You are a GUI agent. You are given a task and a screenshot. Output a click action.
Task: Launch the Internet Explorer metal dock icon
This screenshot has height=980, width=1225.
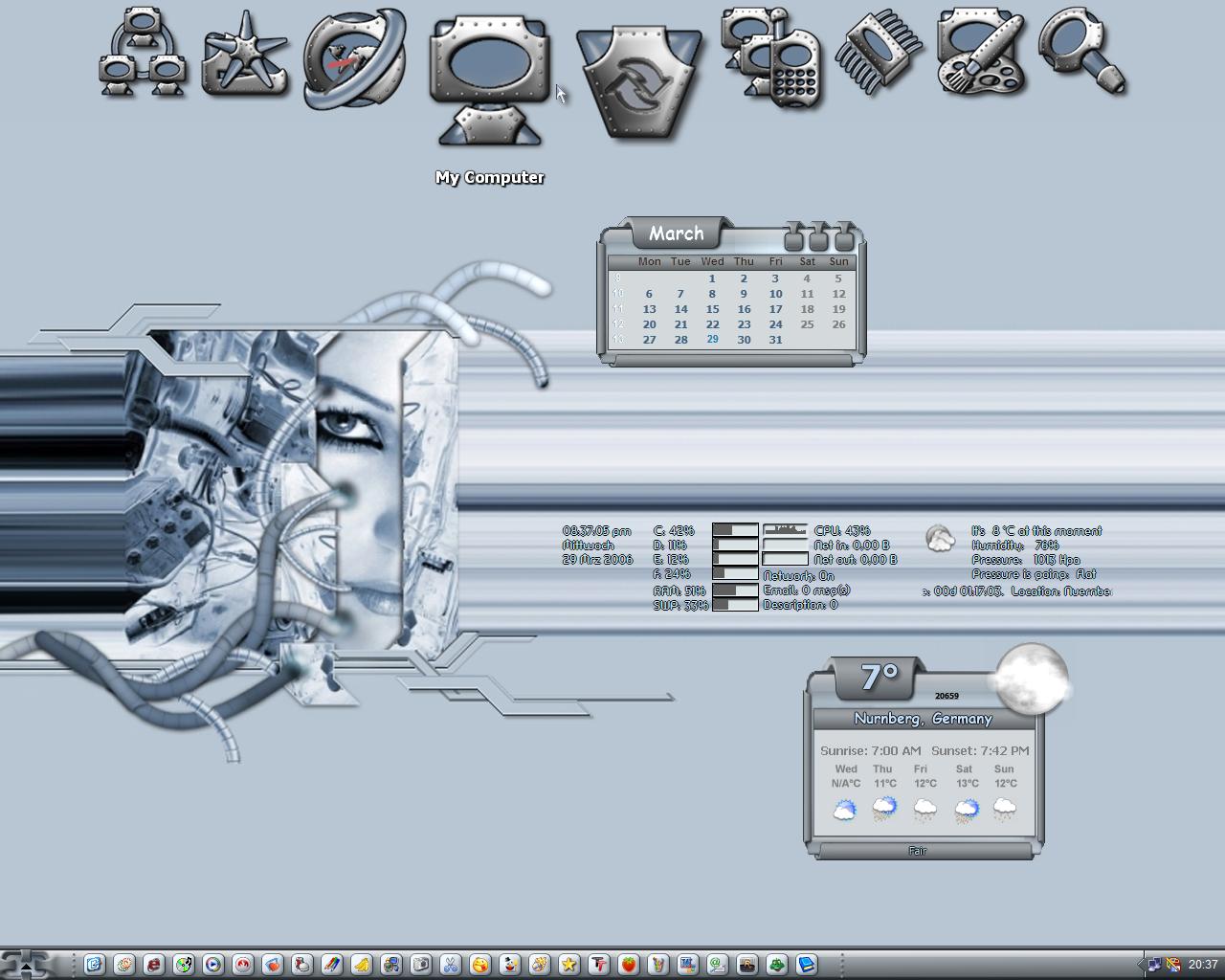click(x=355, y=57)
